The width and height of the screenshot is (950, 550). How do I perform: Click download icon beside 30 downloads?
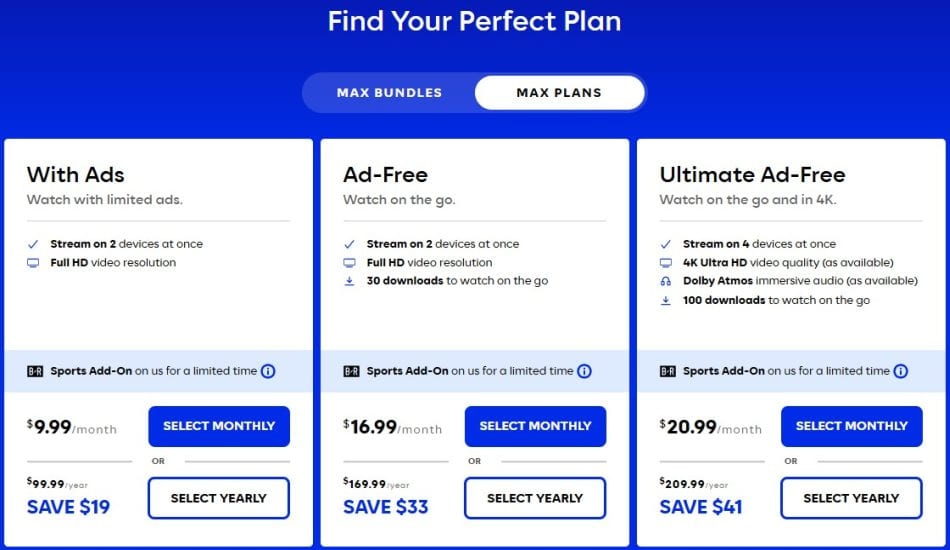click(x=349, y=281)
